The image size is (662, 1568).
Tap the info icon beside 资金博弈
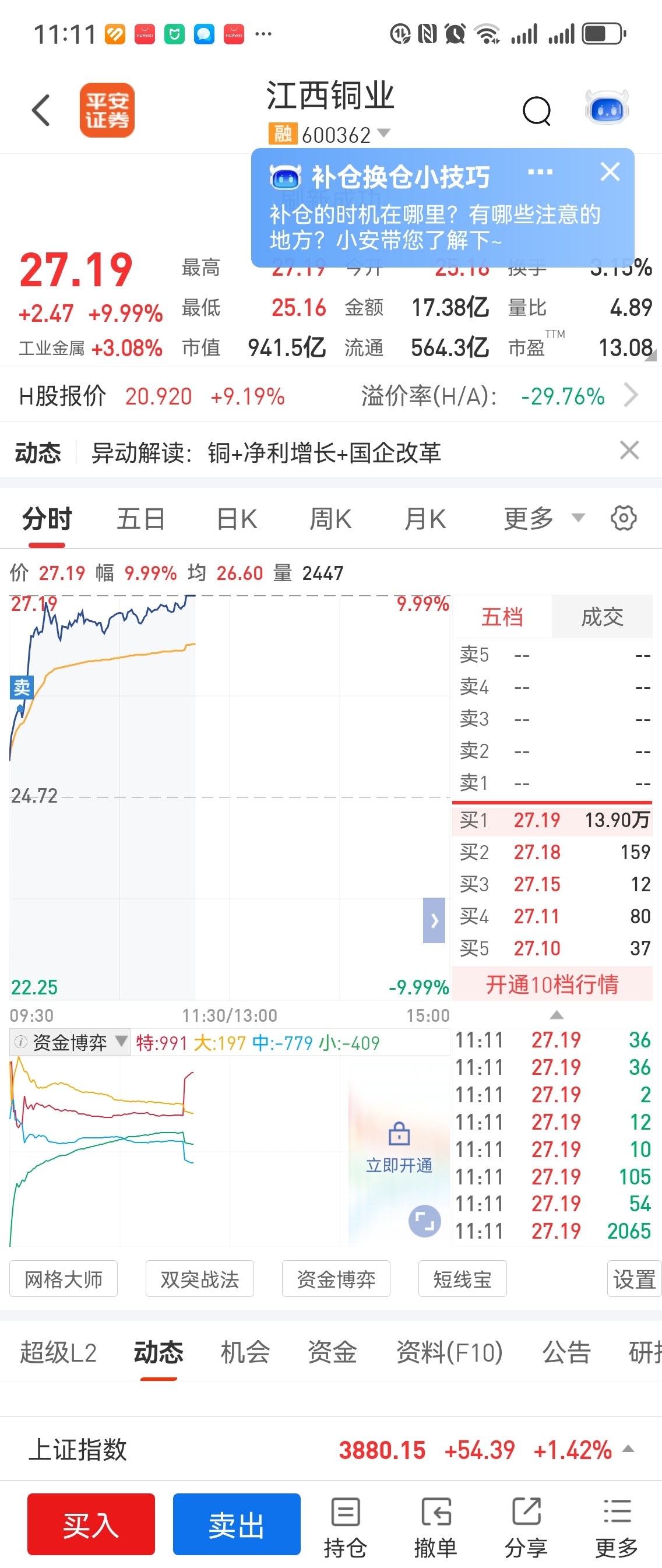[x=20, y=1042]
